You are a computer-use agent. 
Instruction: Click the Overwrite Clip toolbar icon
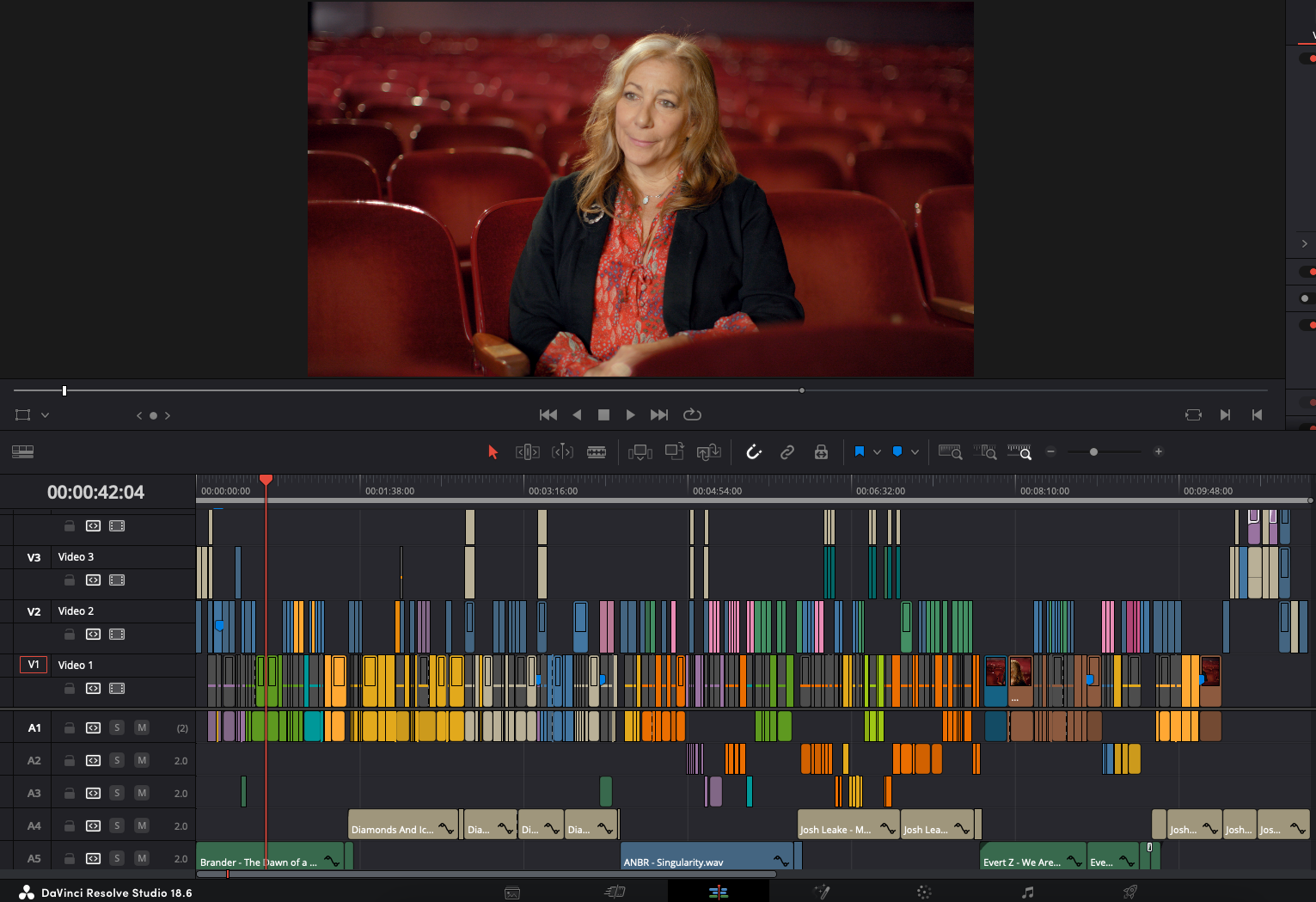point(675,451)
